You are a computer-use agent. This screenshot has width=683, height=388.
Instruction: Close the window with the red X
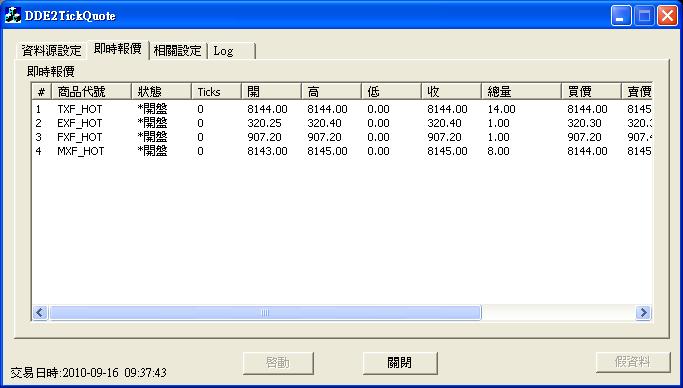(667, 16)
